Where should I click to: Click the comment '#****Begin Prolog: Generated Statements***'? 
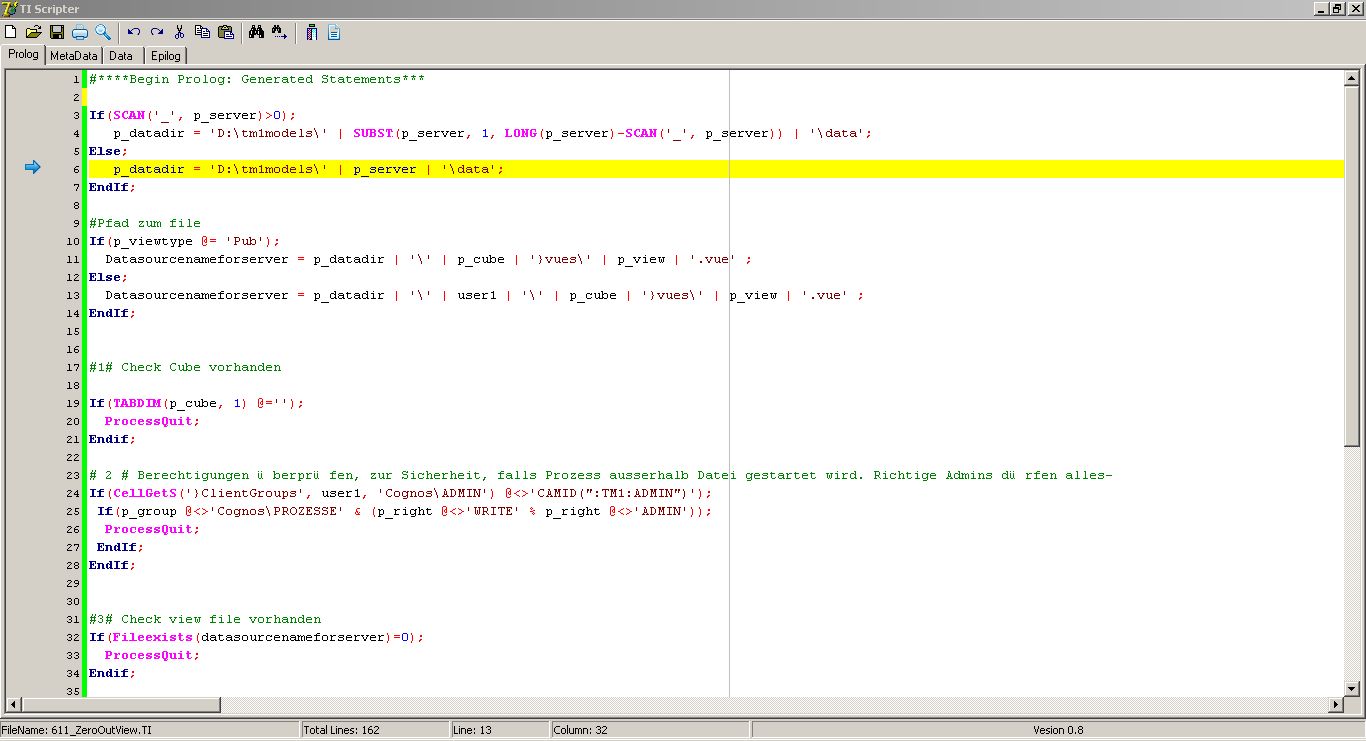pos(257,79)
